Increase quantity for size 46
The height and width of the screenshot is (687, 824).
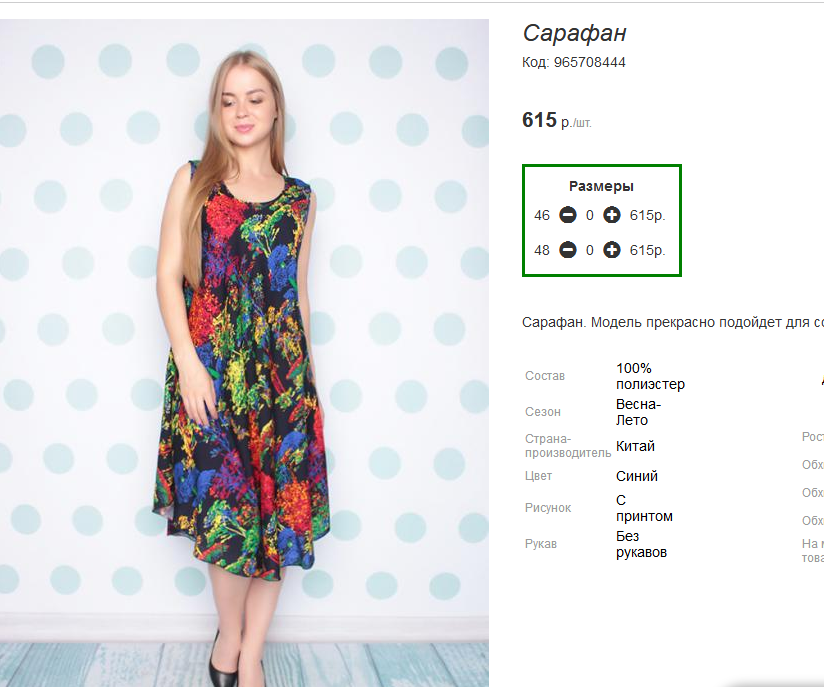611,215
